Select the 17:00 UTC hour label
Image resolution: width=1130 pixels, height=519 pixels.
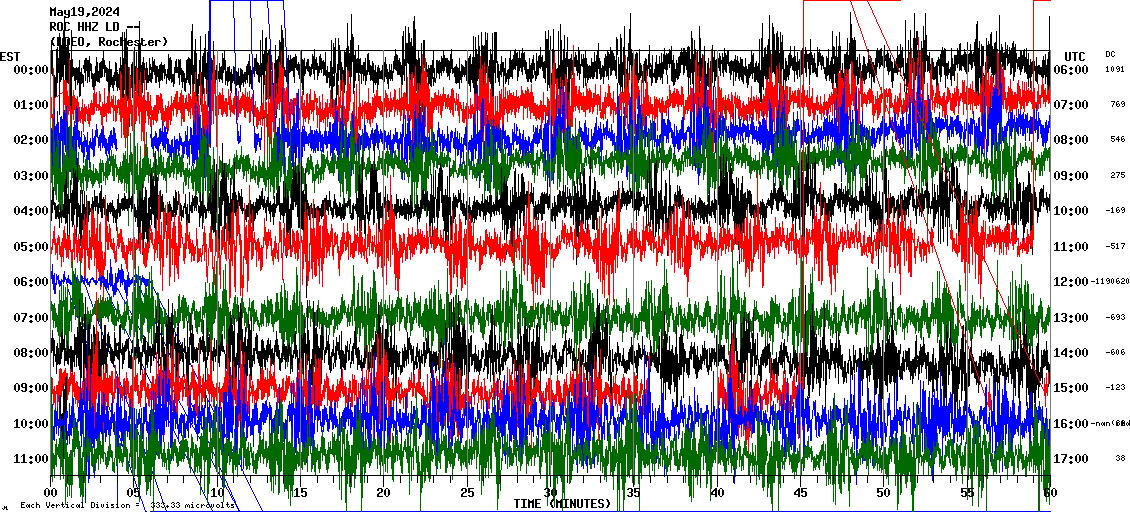tap(1070, 459)
